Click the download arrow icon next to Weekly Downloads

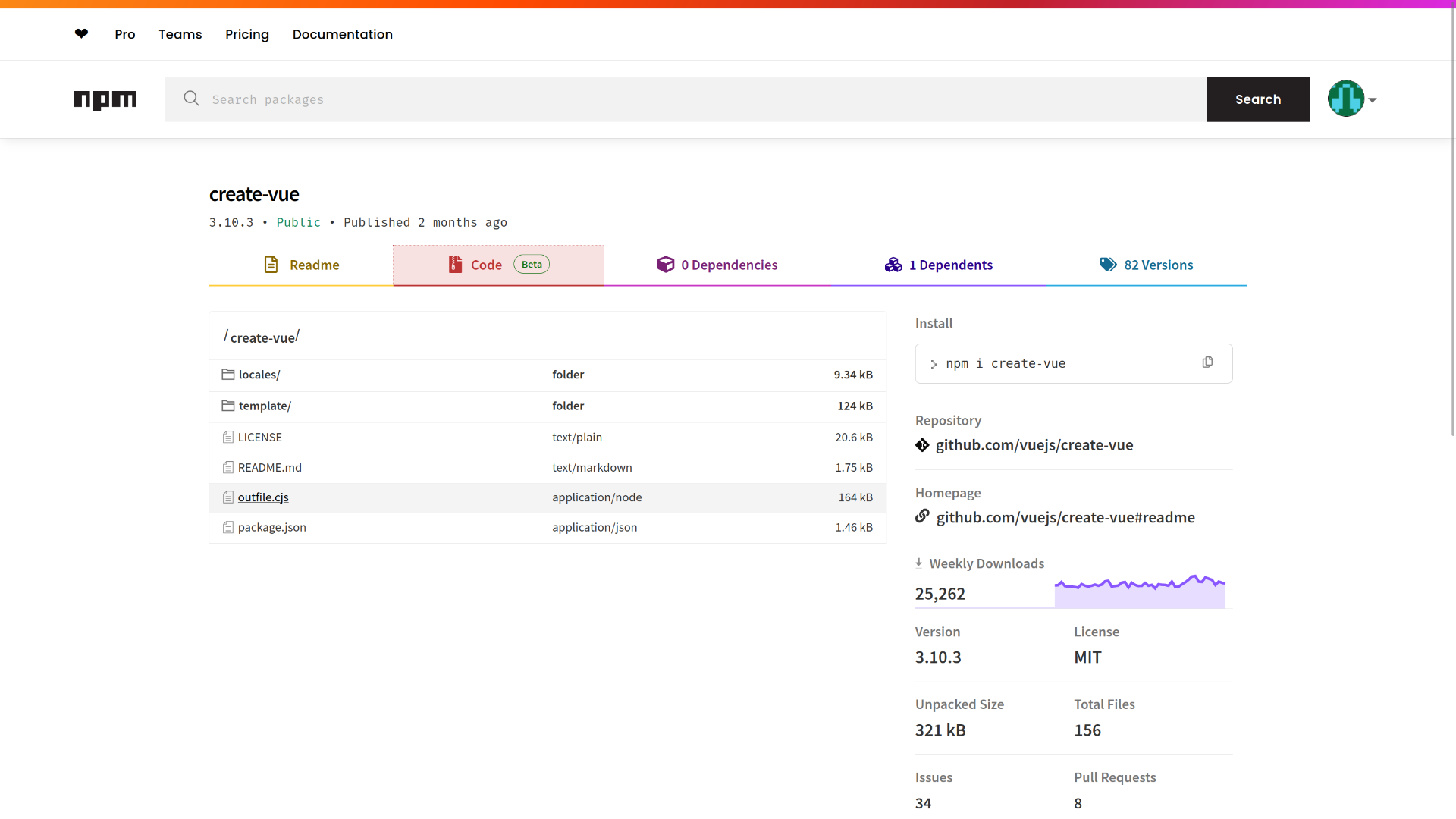(919, 563)
